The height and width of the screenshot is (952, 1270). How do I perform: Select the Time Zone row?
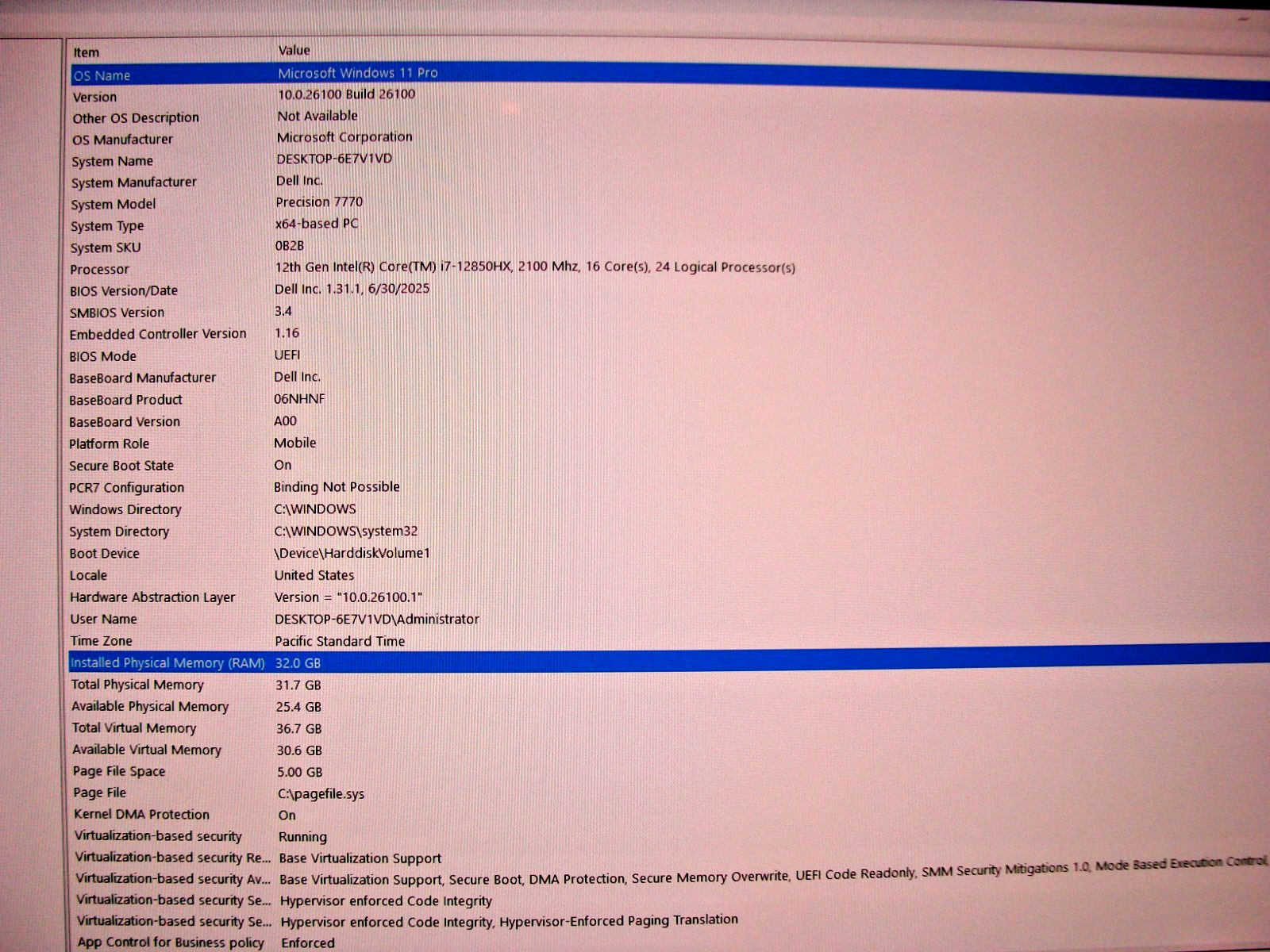[101, 640]
